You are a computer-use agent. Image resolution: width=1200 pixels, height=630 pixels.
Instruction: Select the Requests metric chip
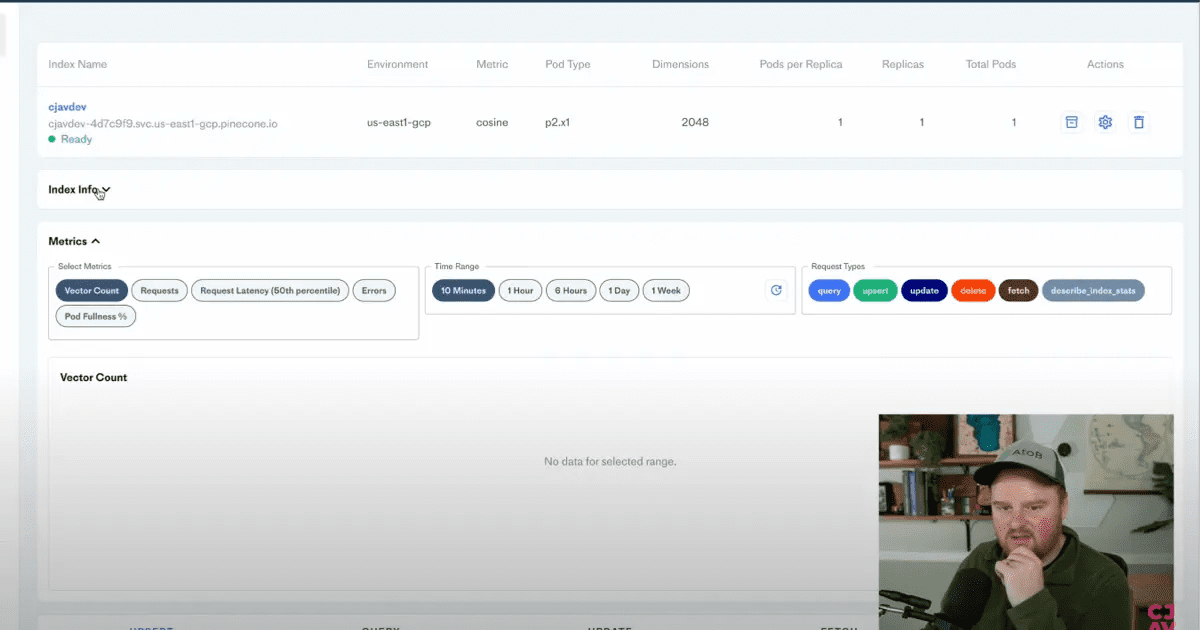(x=160, y=291)
